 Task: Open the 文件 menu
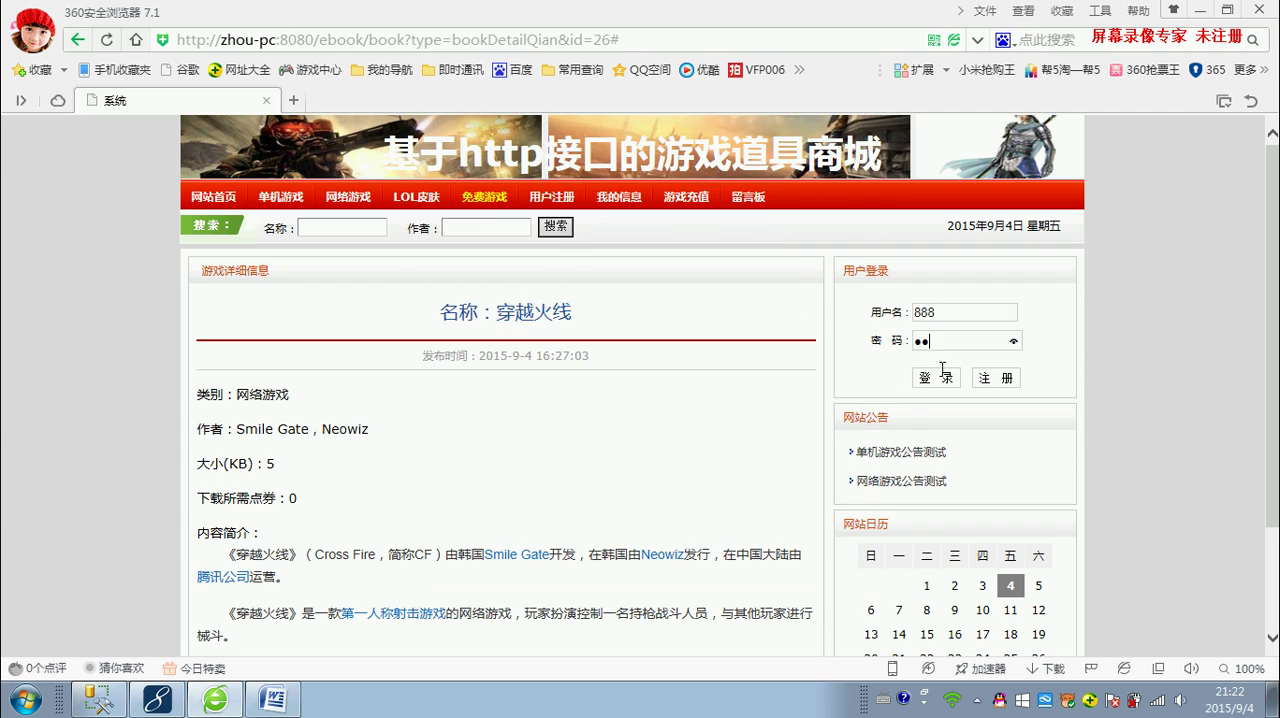985,11
